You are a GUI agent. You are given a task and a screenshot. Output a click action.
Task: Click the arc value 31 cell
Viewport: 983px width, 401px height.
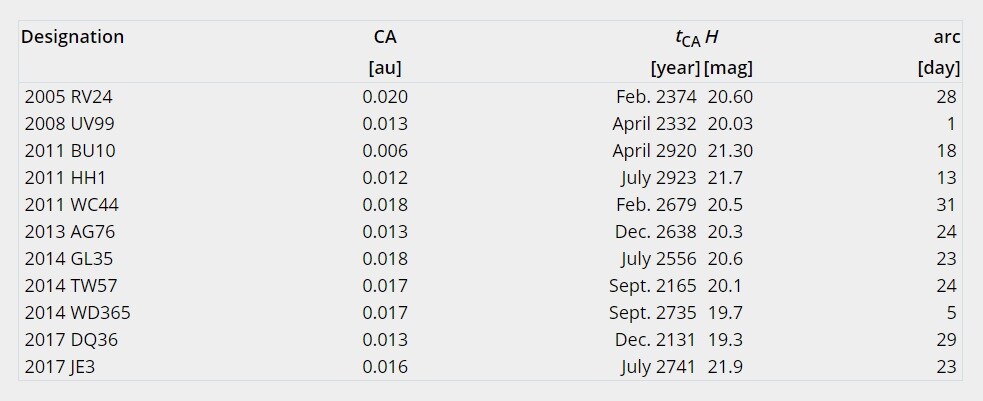click(x=946, y=205)
